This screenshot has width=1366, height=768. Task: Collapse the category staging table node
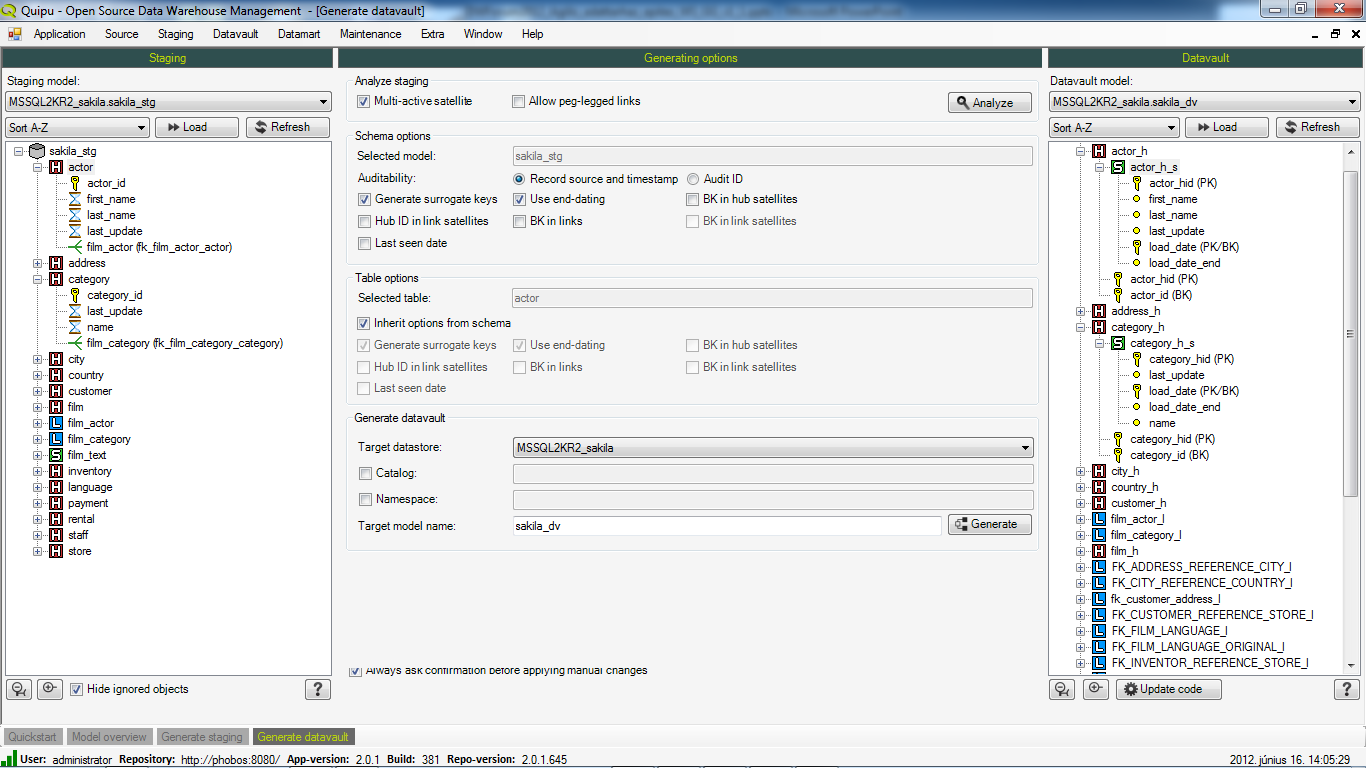37,279
